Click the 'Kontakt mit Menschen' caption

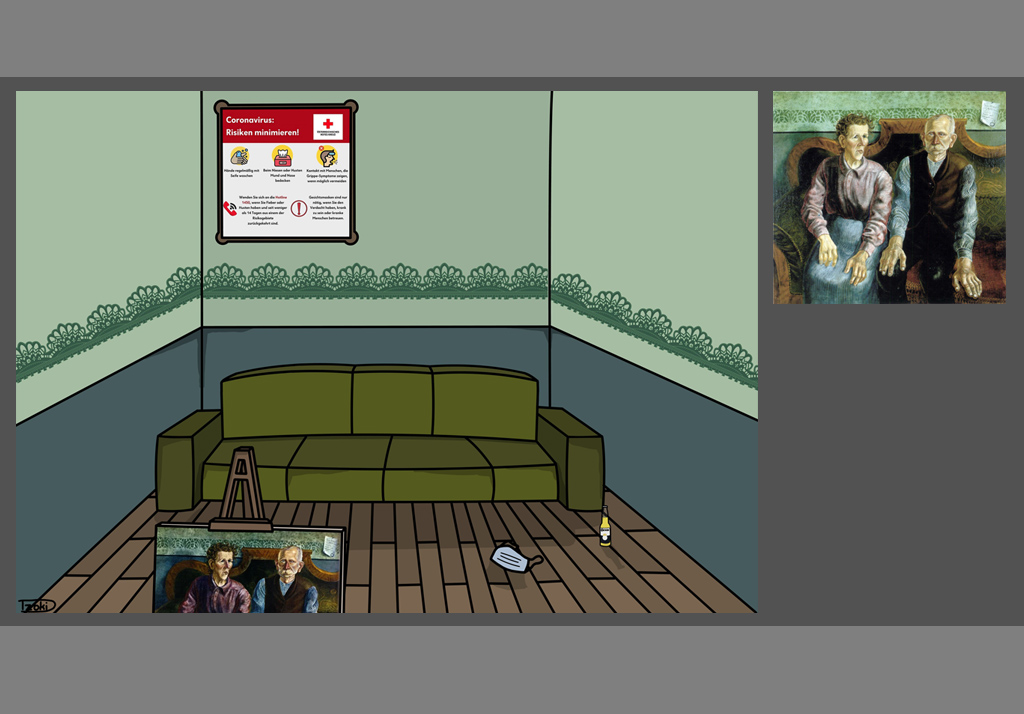point(327,176)
